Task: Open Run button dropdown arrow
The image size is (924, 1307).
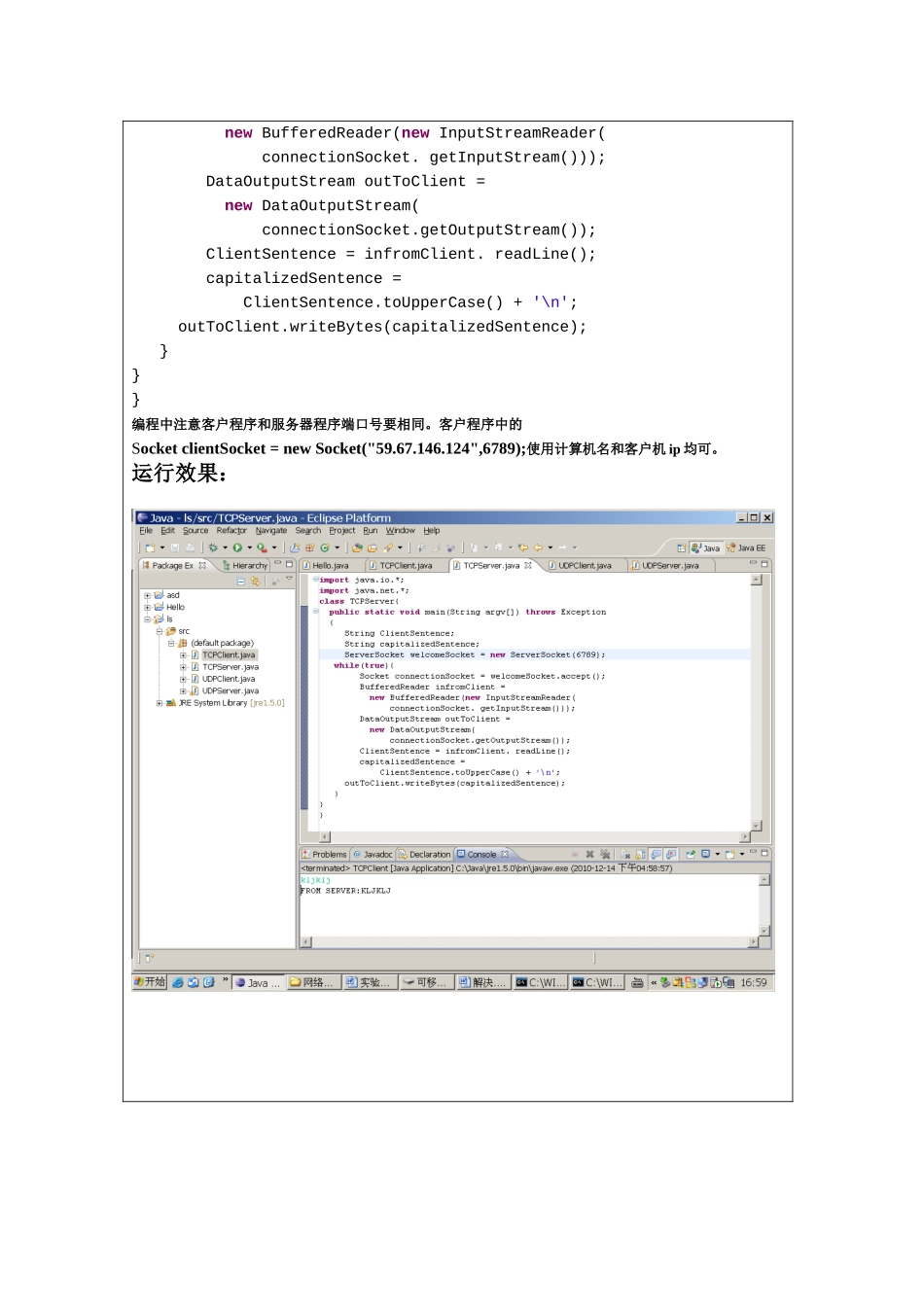Action: [249, 548]
